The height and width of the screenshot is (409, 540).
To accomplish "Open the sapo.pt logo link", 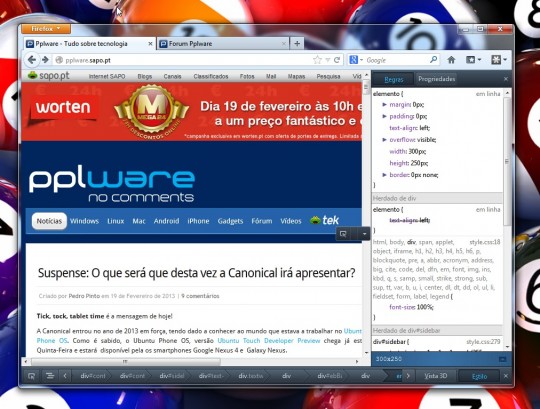I will 49,76.
